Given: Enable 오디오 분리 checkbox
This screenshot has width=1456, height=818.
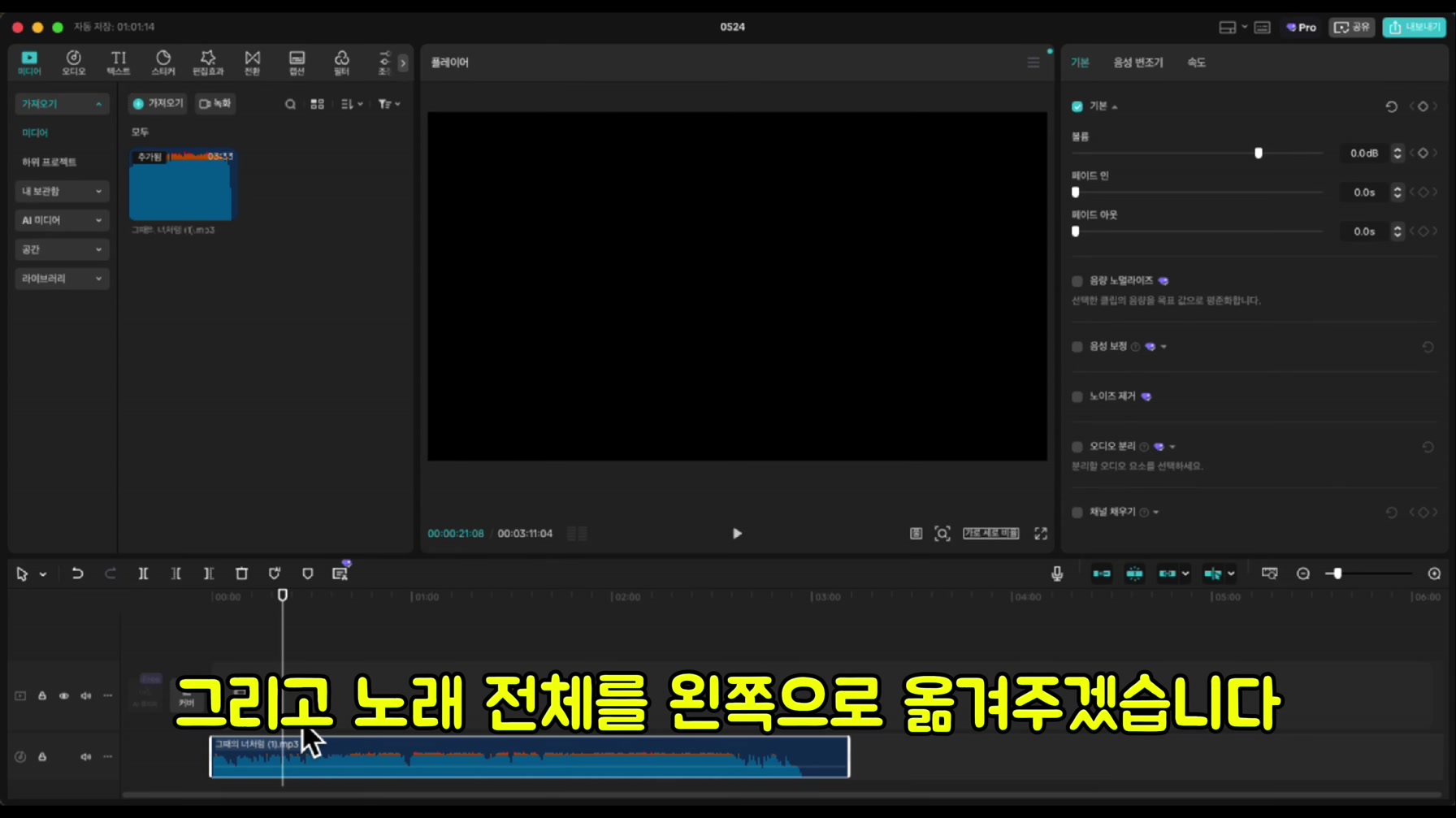Looking at the screenshot, I should click(x=1077, y=447).
